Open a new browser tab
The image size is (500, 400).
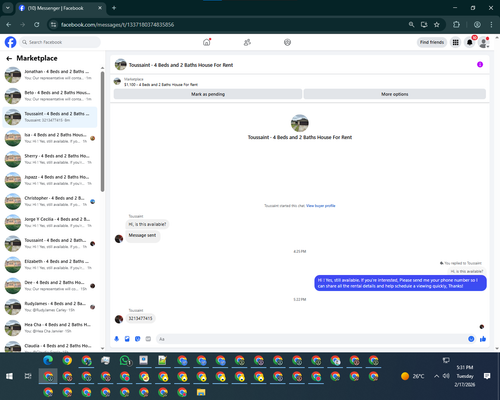tap(114, 8)
